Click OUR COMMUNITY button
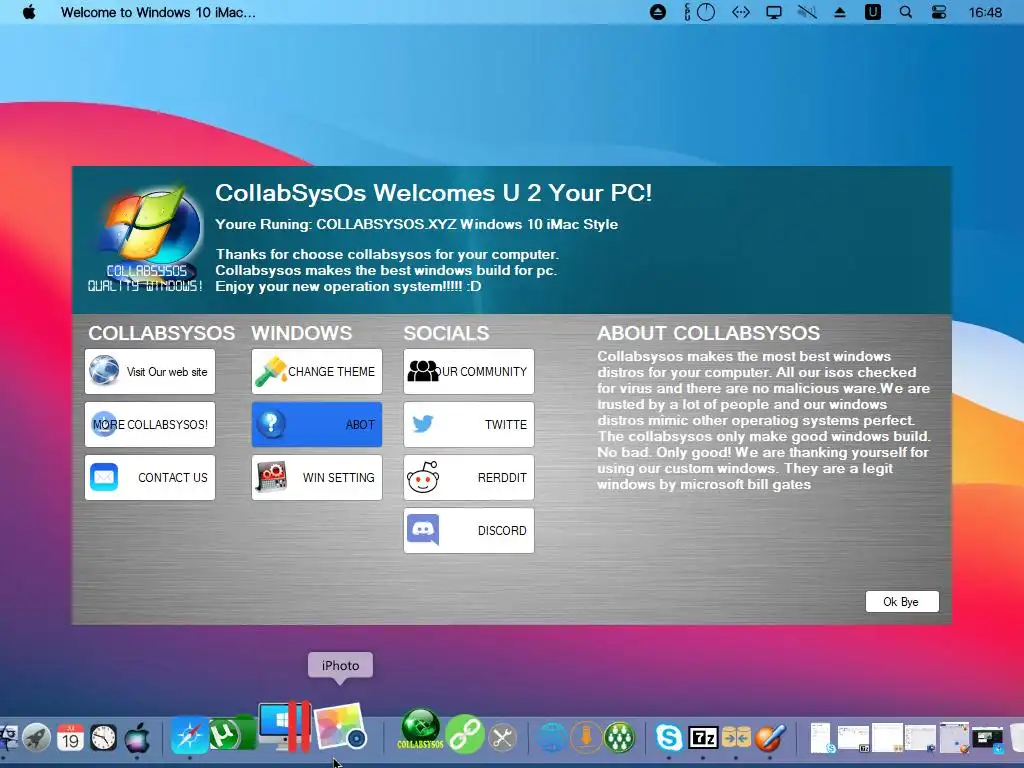Screen dimensions: 1024x768 pyautogui.click(x=469, y=372)
